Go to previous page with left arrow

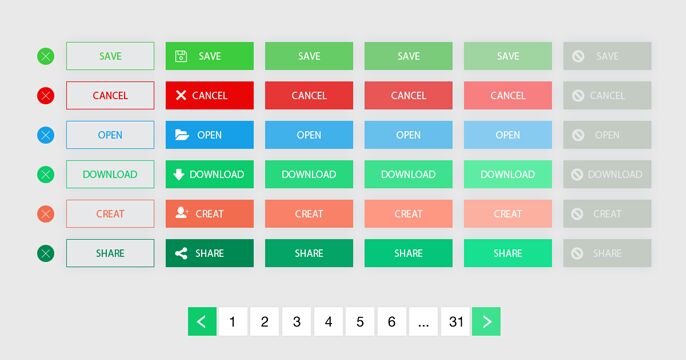[202, 322]
